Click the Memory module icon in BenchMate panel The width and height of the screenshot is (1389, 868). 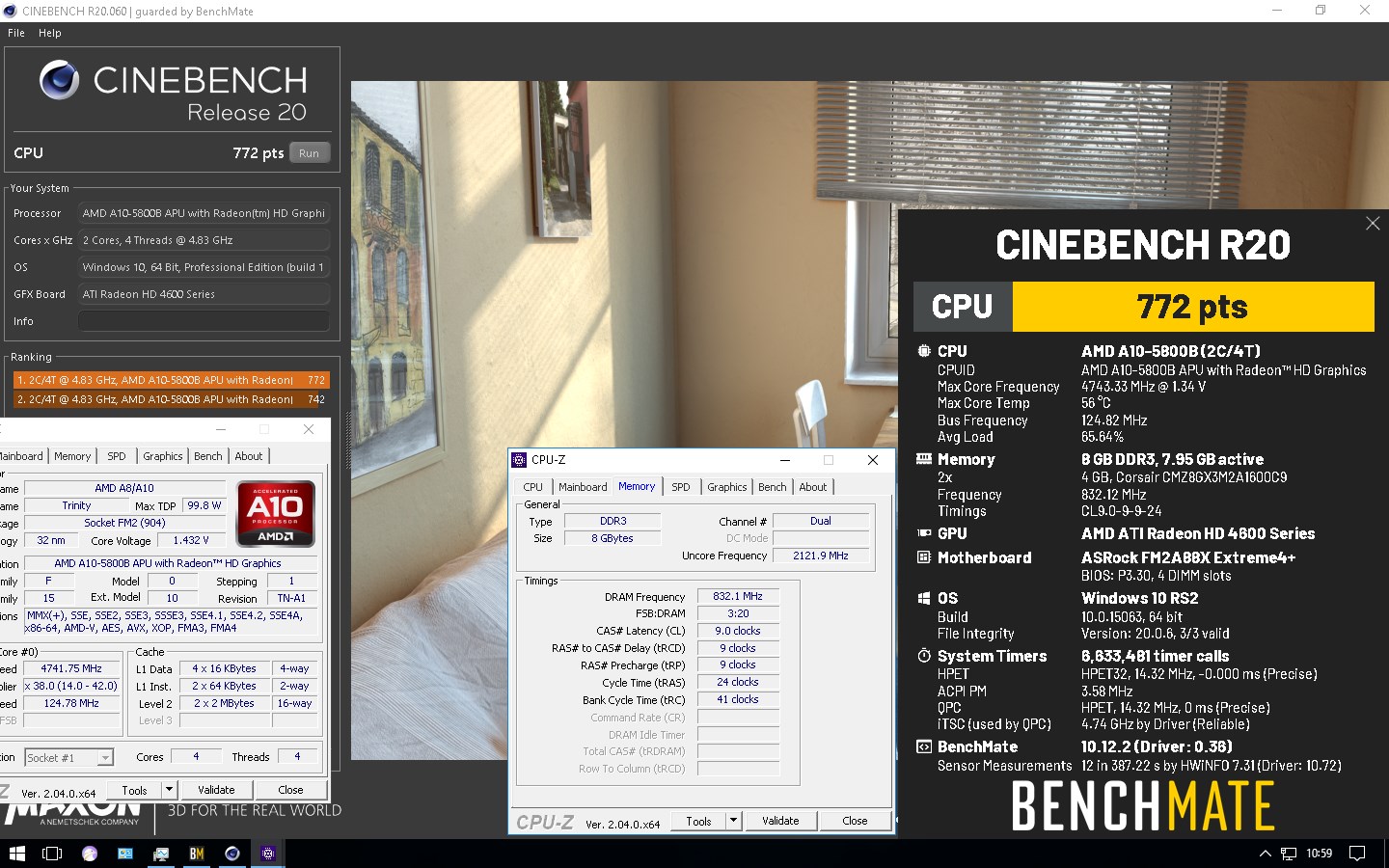(924, 459)
